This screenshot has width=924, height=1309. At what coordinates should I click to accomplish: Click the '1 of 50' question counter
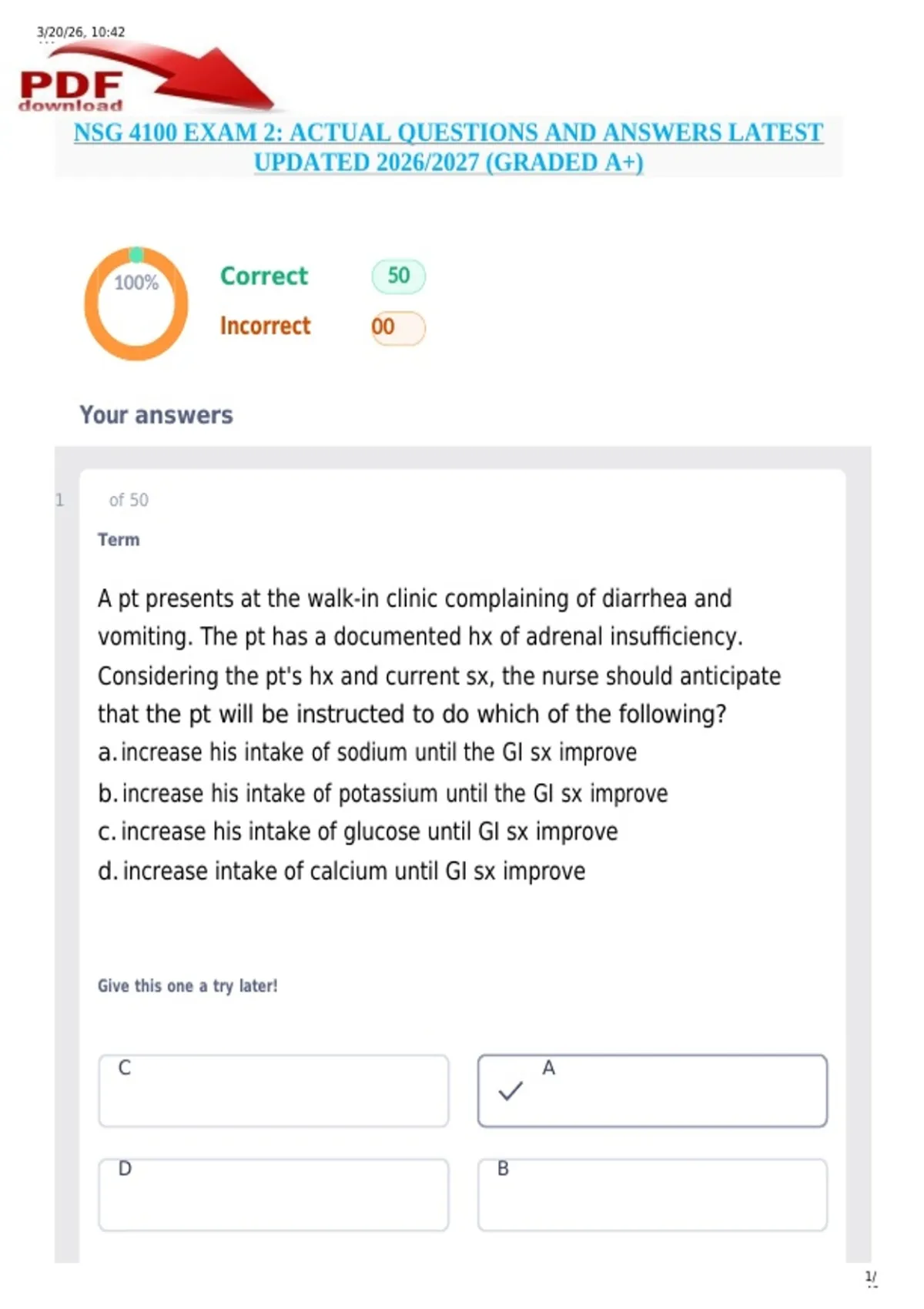click(x=102, y=500)
